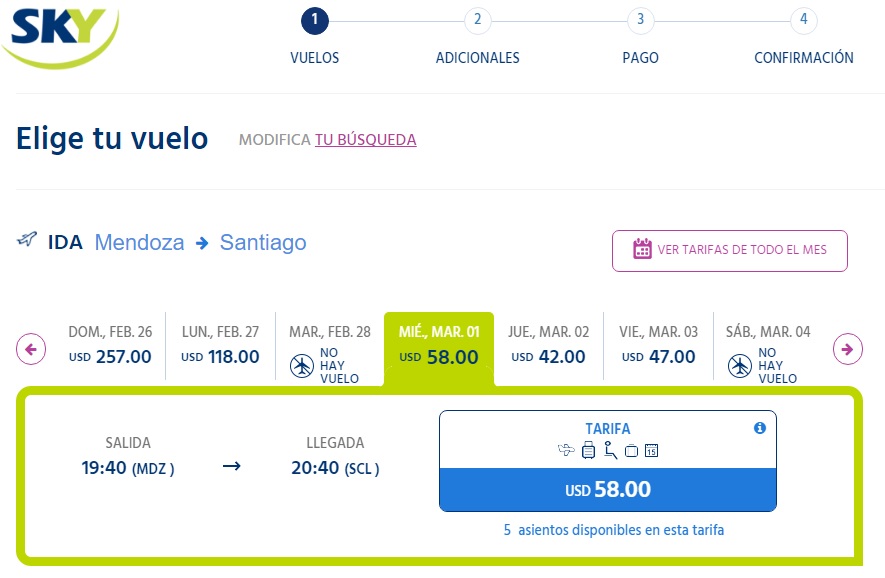Click step 2 Adicionales in progress bar
Screen dimensions: 885x578
point(478,20)
